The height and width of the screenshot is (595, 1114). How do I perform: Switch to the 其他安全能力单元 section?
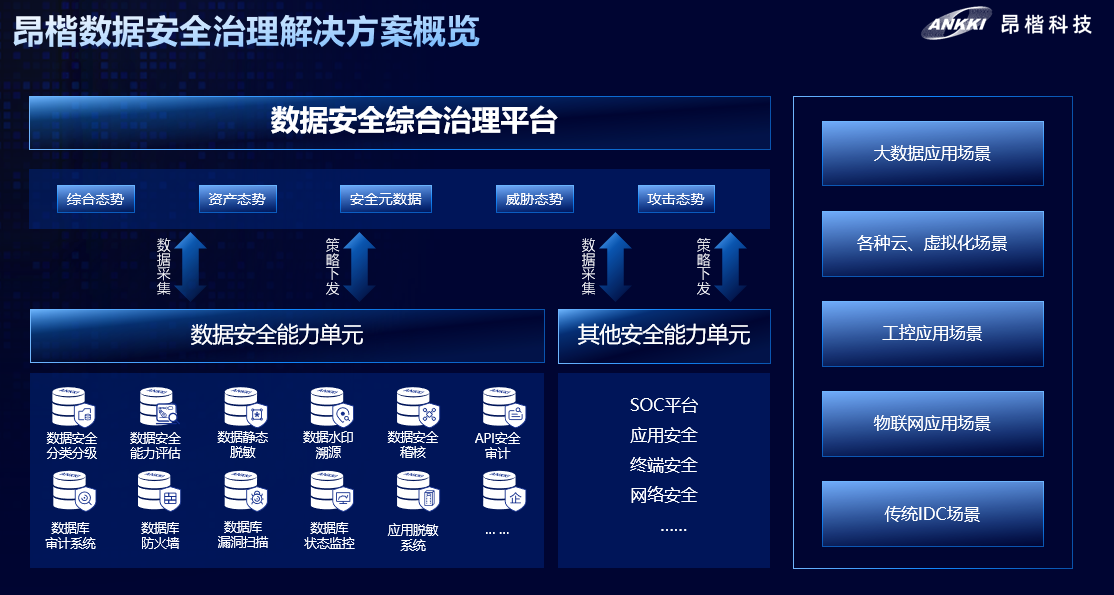(x=664, y=336)
